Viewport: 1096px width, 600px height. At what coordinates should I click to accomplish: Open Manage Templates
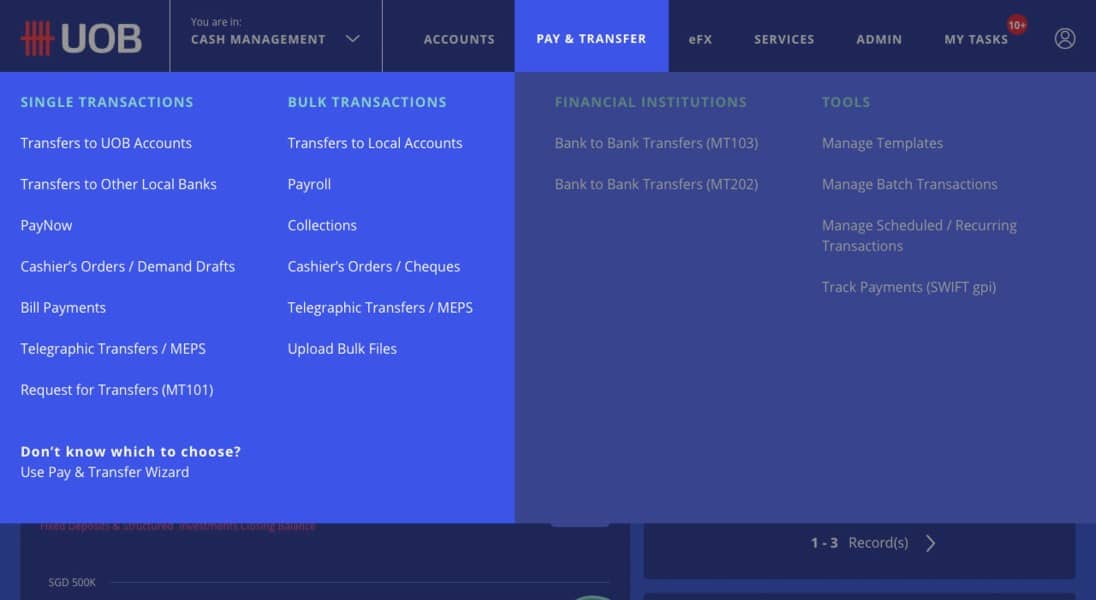882,143
